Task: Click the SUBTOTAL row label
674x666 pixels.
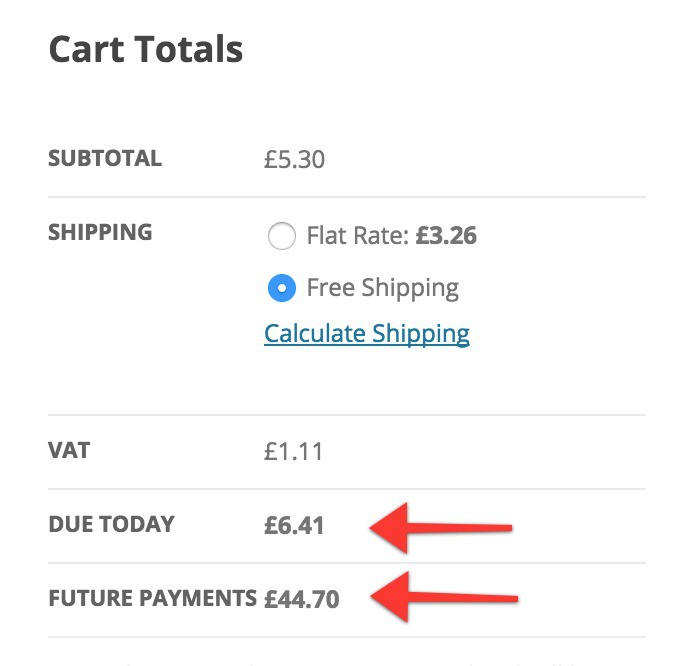Action: 105,158
